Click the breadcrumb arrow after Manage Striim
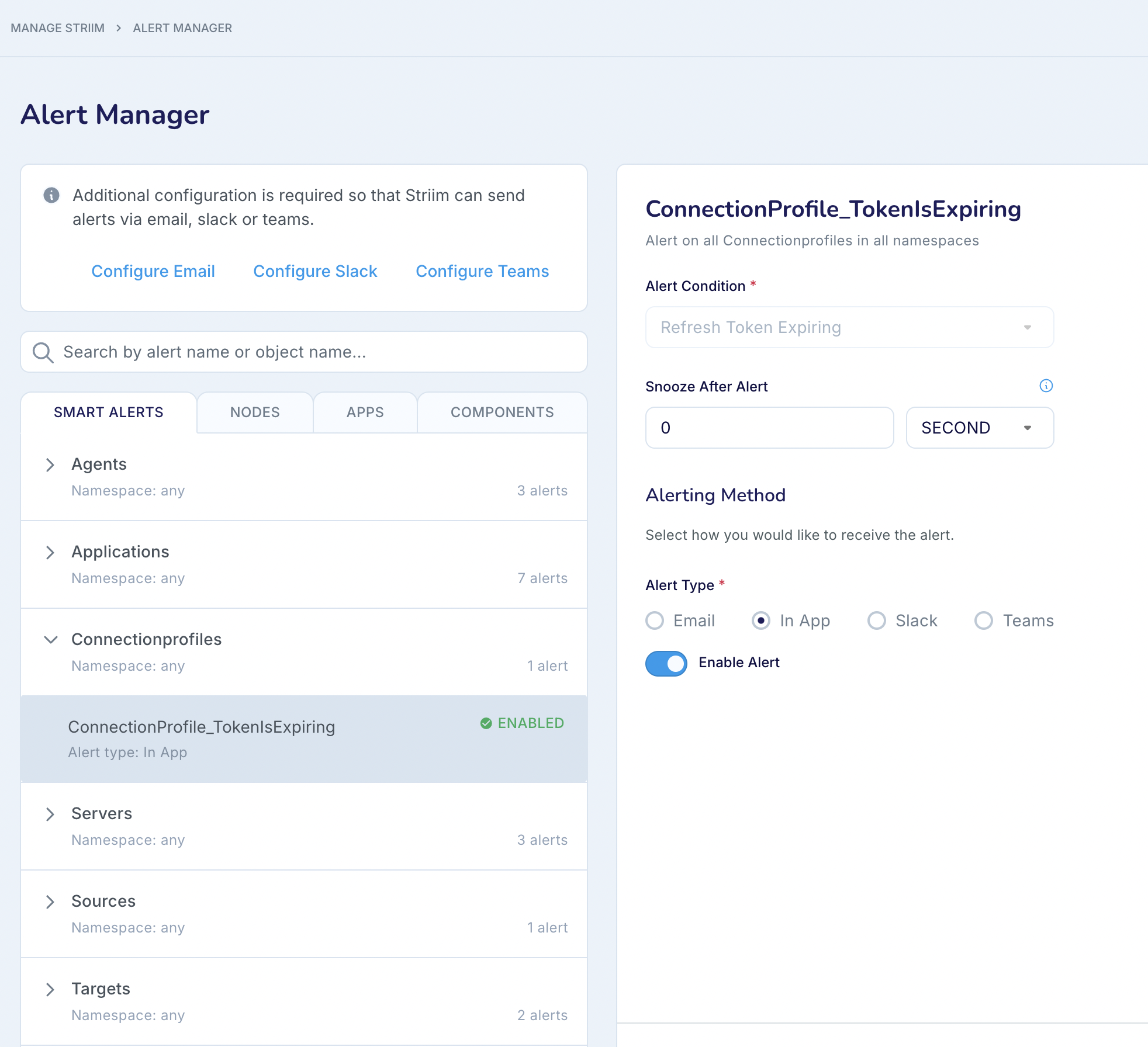The width and height of the screenshot is (1148, 1047). click(119, 28)
